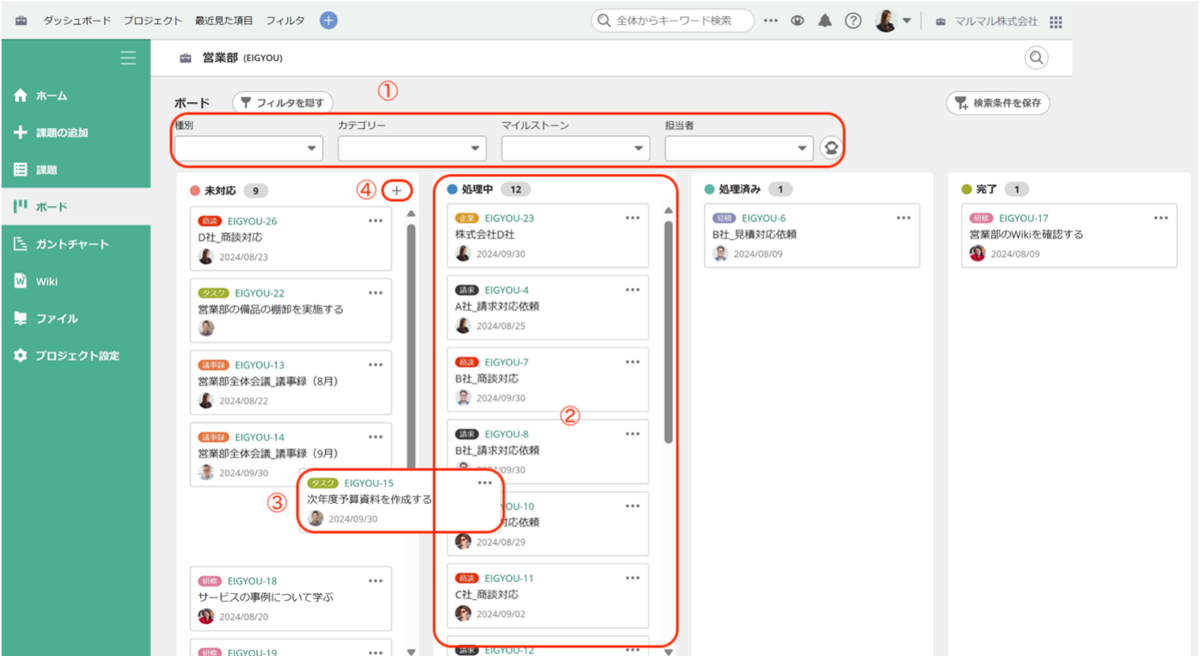
Task: Click the watch list eye icon
Action: (798, 21)
